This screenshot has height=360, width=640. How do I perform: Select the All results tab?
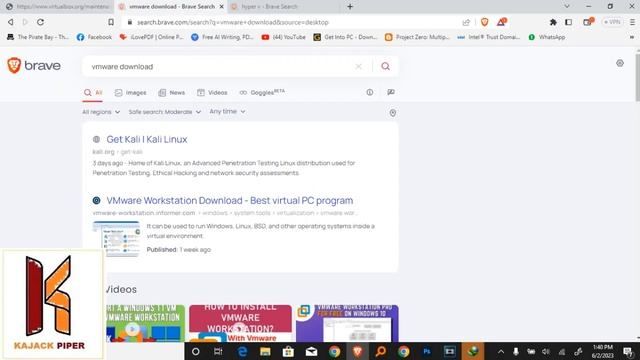pyautogui.click(x=93, y=93)
